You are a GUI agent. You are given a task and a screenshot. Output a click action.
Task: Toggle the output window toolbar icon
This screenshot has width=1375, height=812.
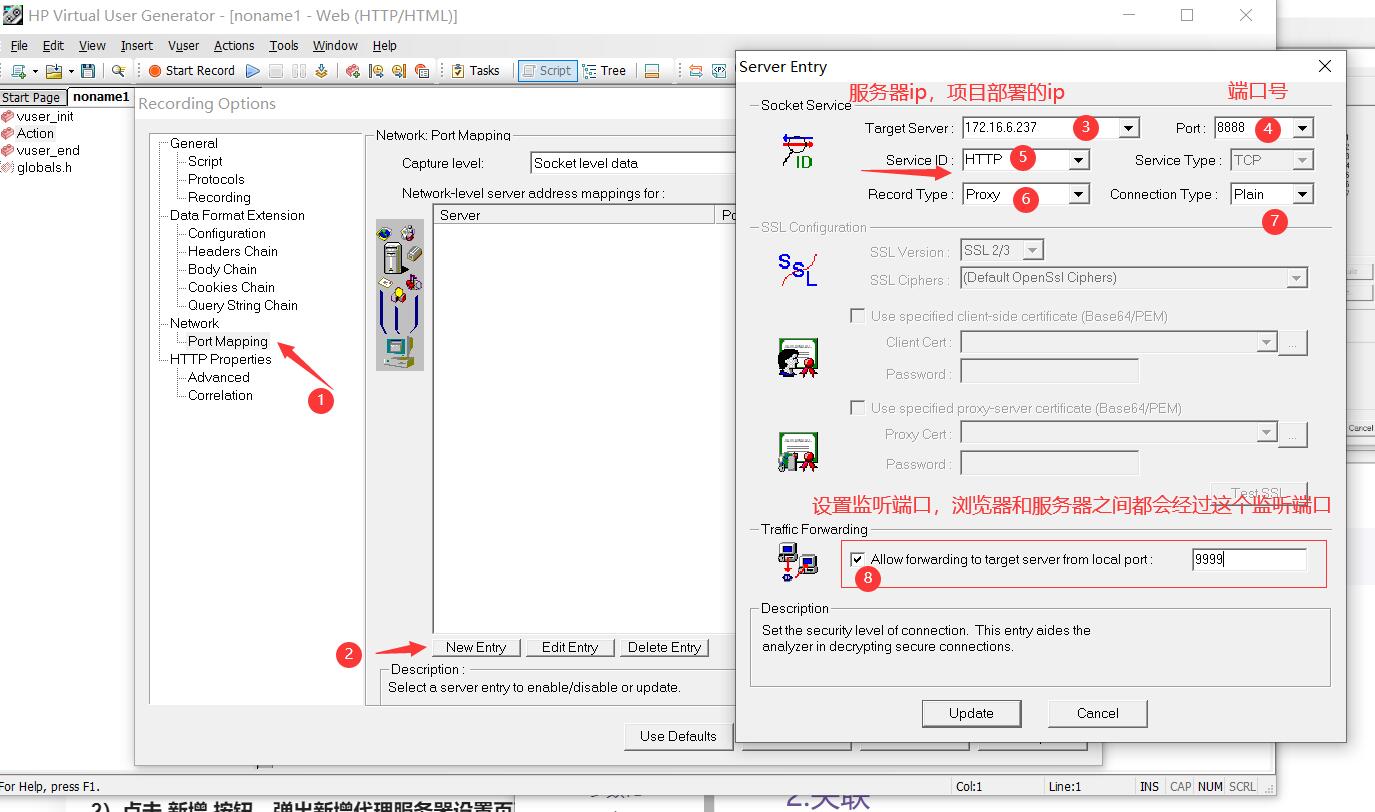click(652, 70)
